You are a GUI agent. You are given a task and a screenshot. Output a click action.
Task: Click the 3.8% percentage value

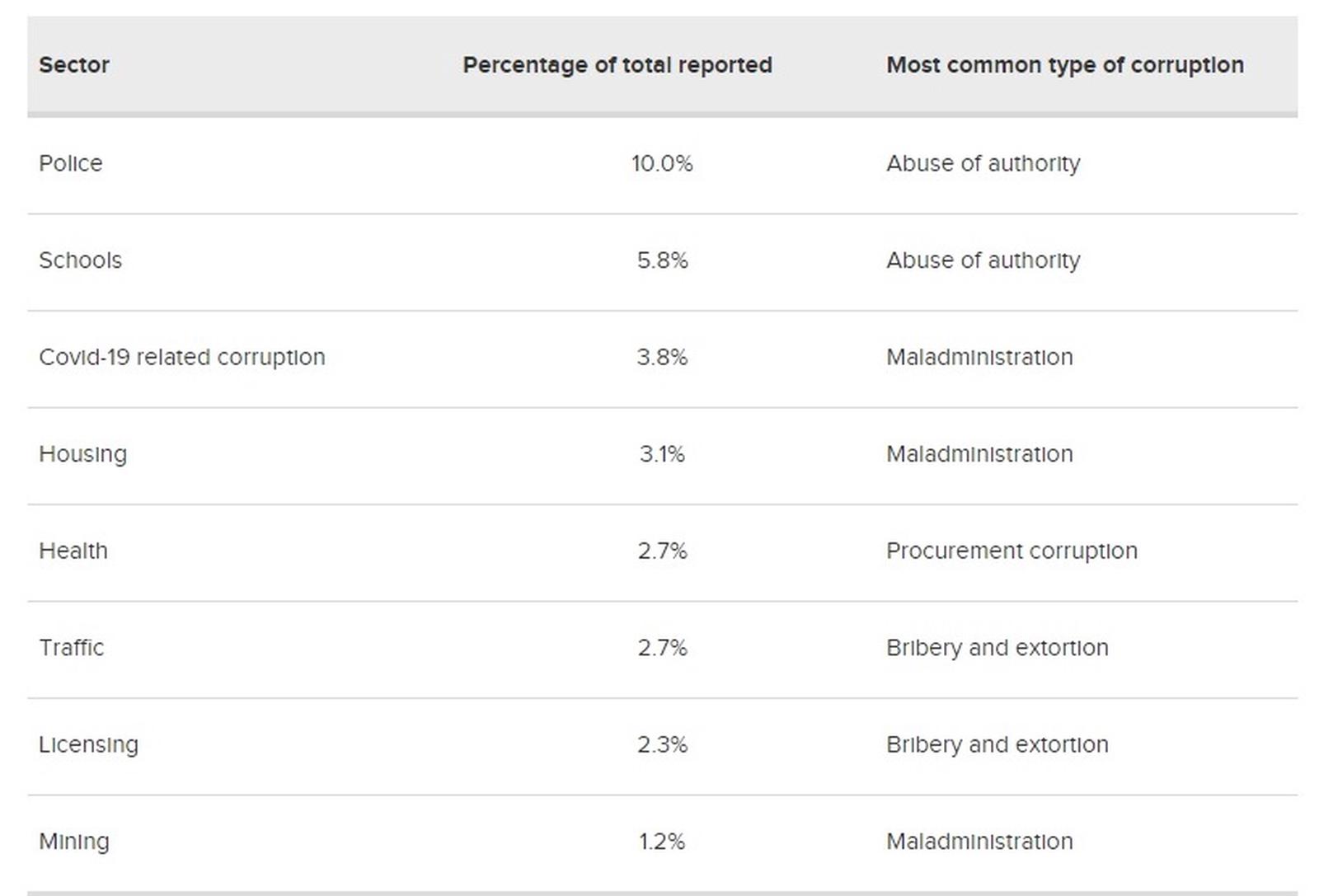[x=662, y=357]
